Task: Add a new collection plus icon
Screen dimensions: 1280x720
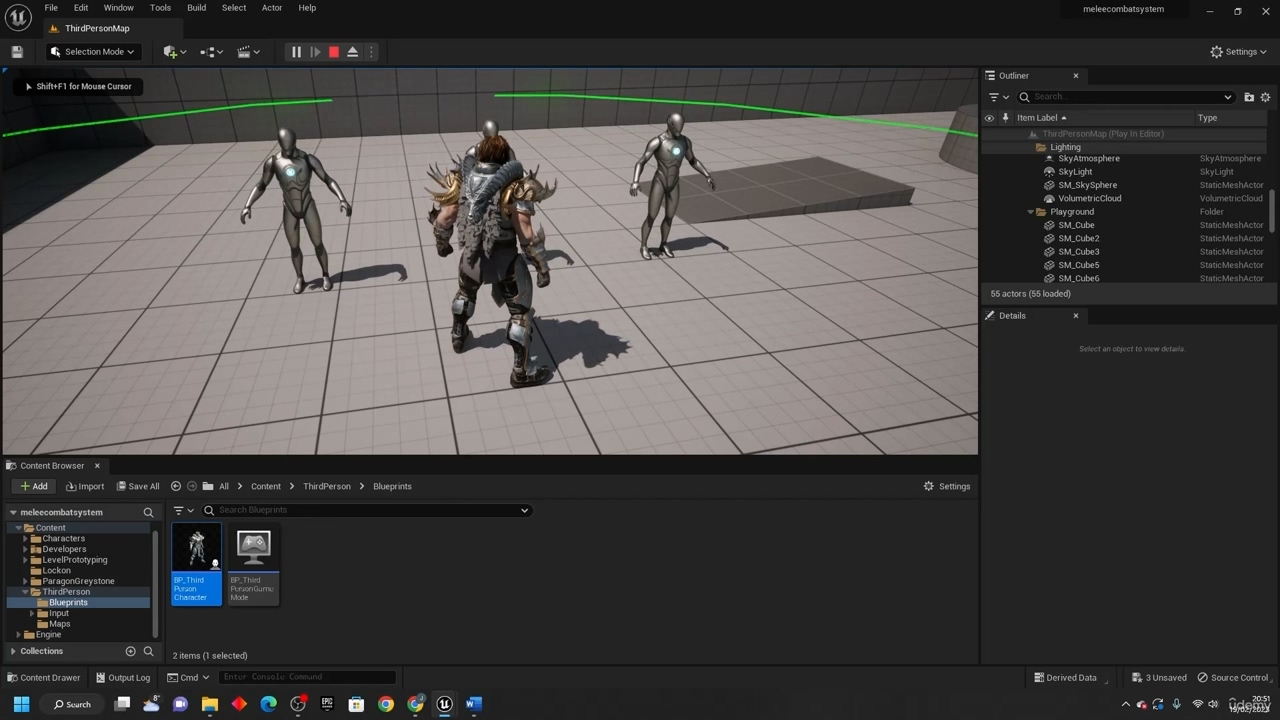Action: tap(130, 651)
